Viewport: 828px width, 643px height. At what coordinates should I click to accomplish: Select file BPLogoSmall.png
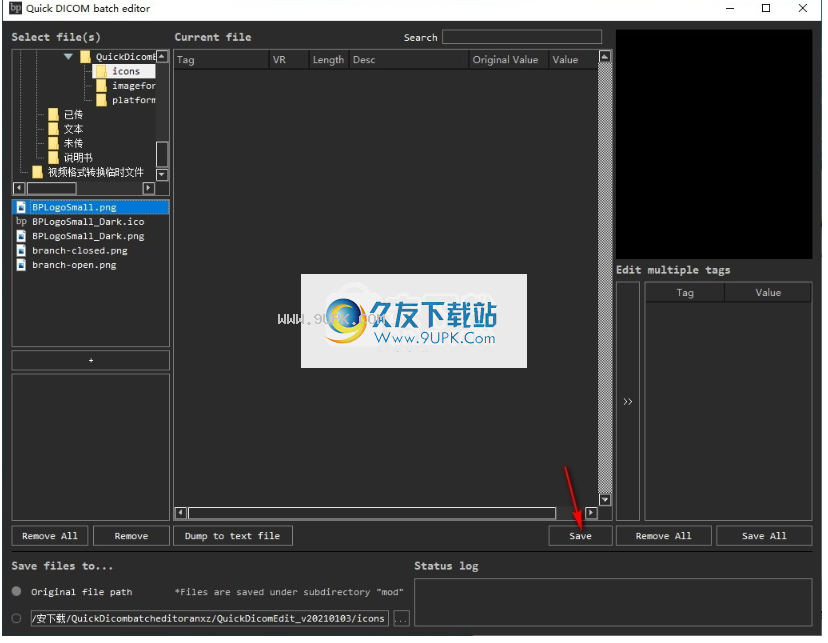[90, 207]
